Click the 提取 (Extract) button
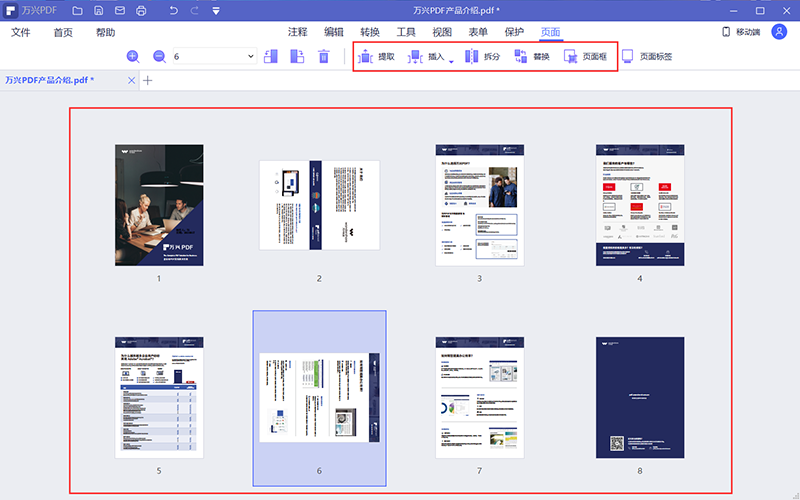The image size is (800, 500). click(x=377, y=57)
